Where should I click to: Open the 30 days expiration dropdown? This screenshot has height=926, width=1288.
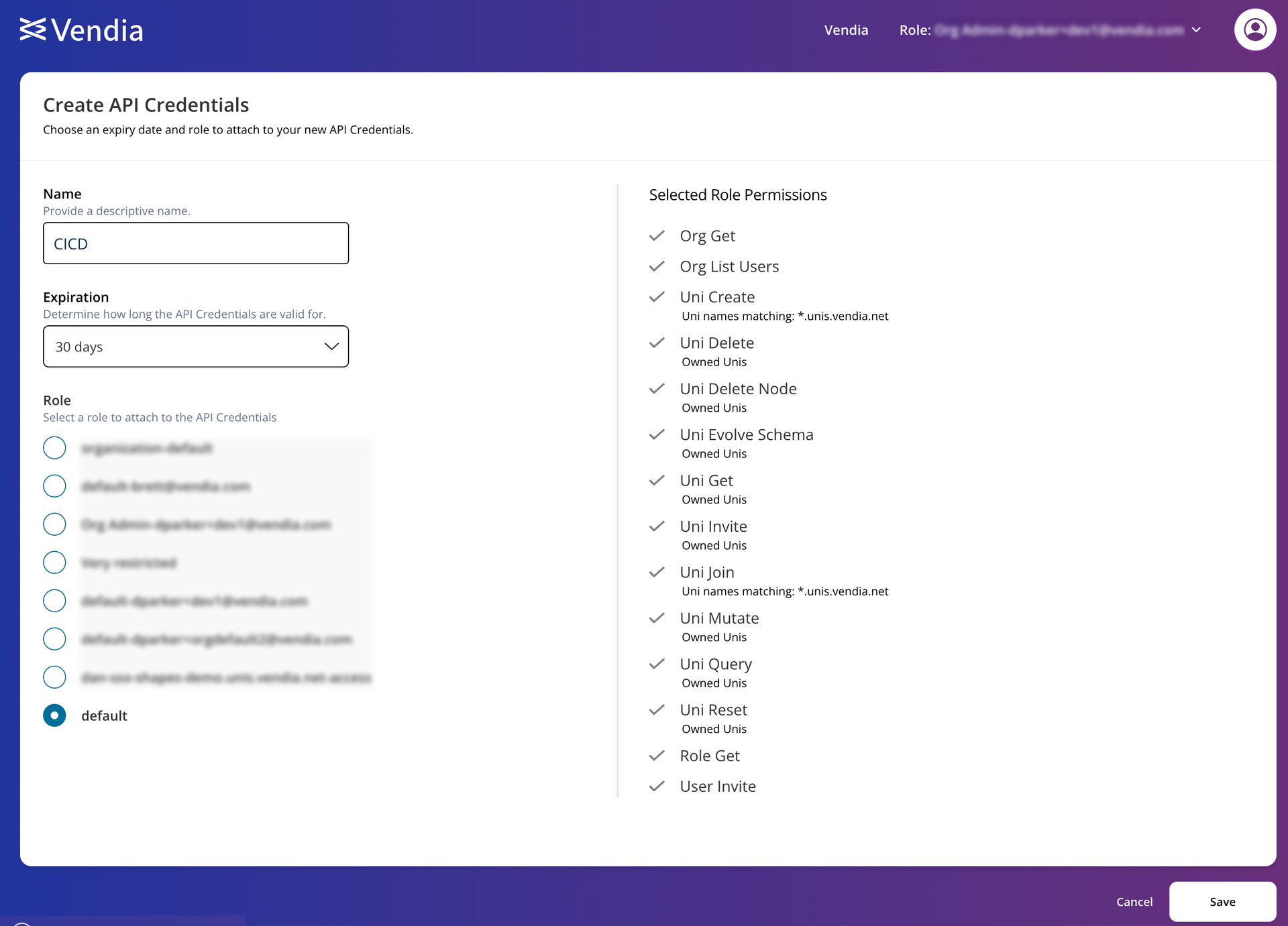point(196,347)
